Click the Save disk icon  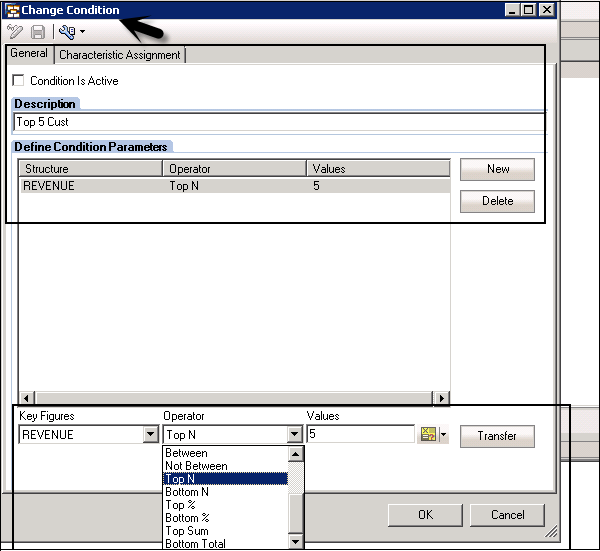[x=38, y=32]
